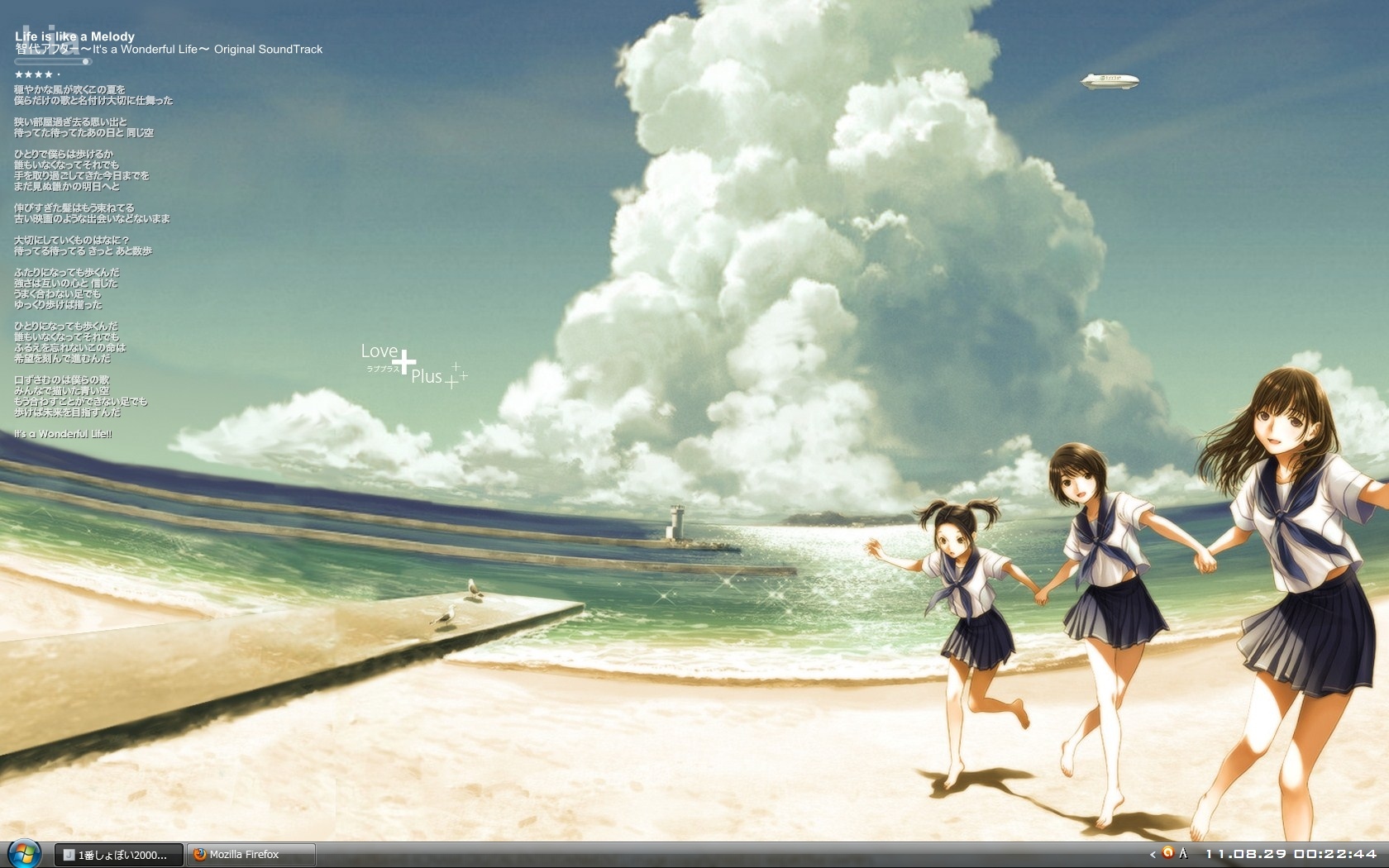Click lyric line '伸びすぎた髪はもう束ねてる'
The height and width of the screenshot is (868, 1389).
pyautogui.click(x=74, y=207)
